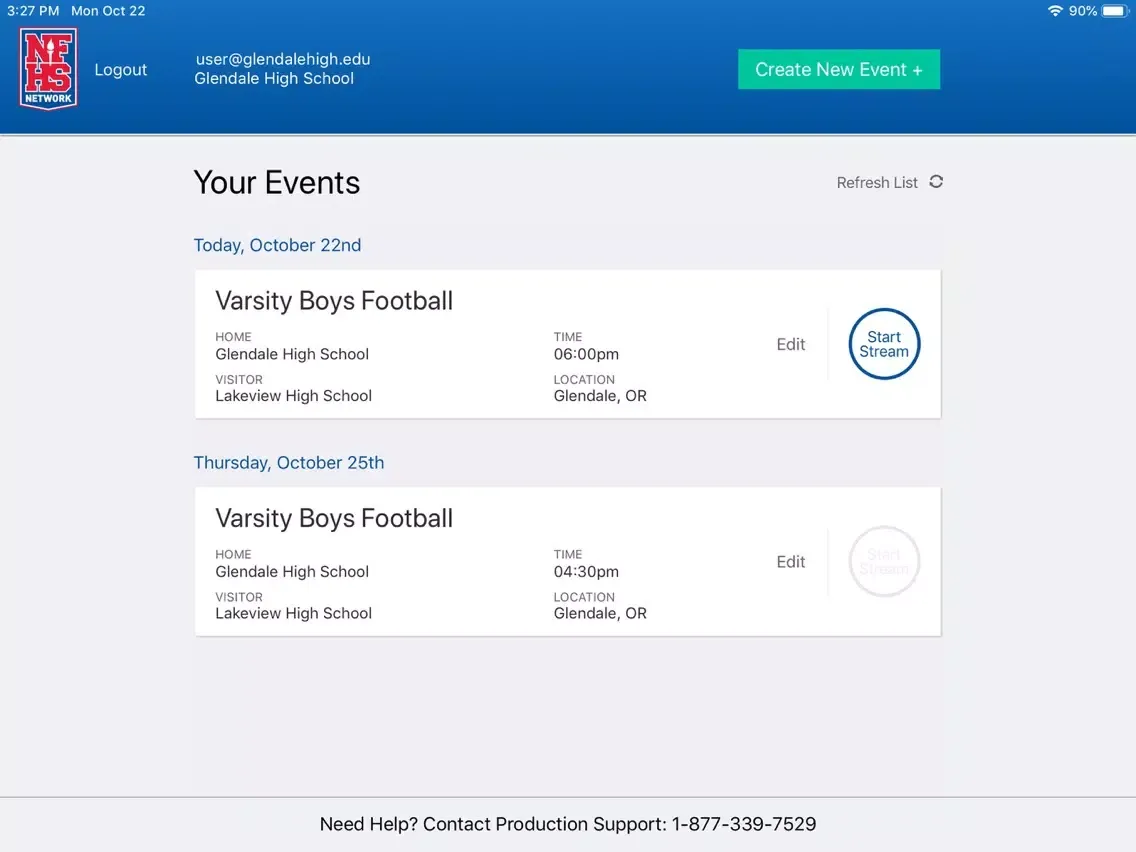Select the Today, October 22nd date header

(x=277, y=245)
